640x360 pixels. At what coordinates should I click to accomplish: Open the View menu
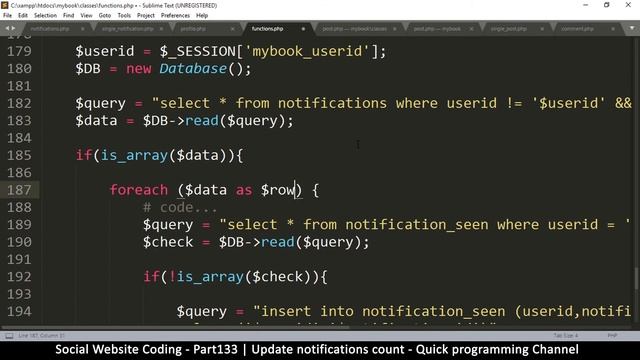point(86,16)
